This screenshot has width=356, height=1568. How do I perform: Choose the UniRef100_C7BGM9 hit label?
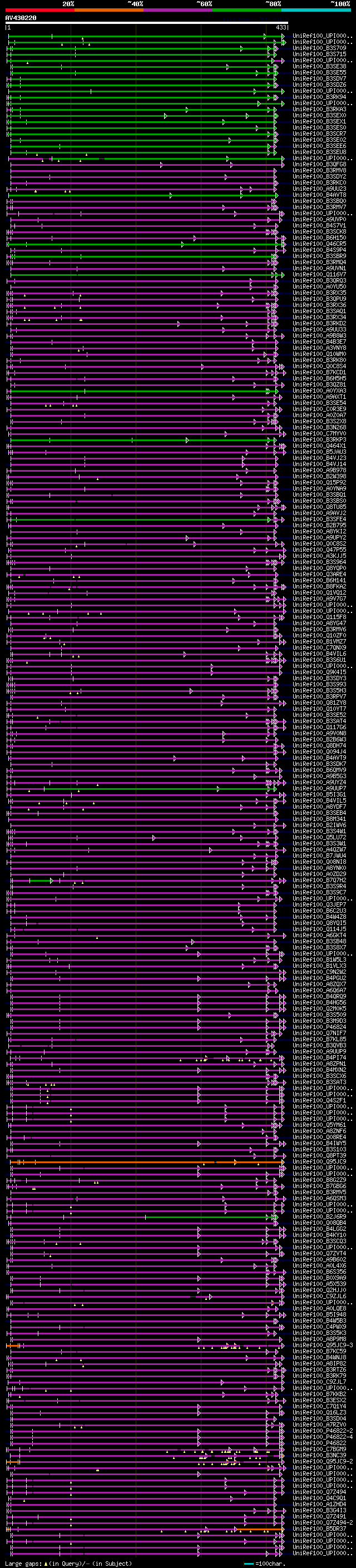point(319,1449)
